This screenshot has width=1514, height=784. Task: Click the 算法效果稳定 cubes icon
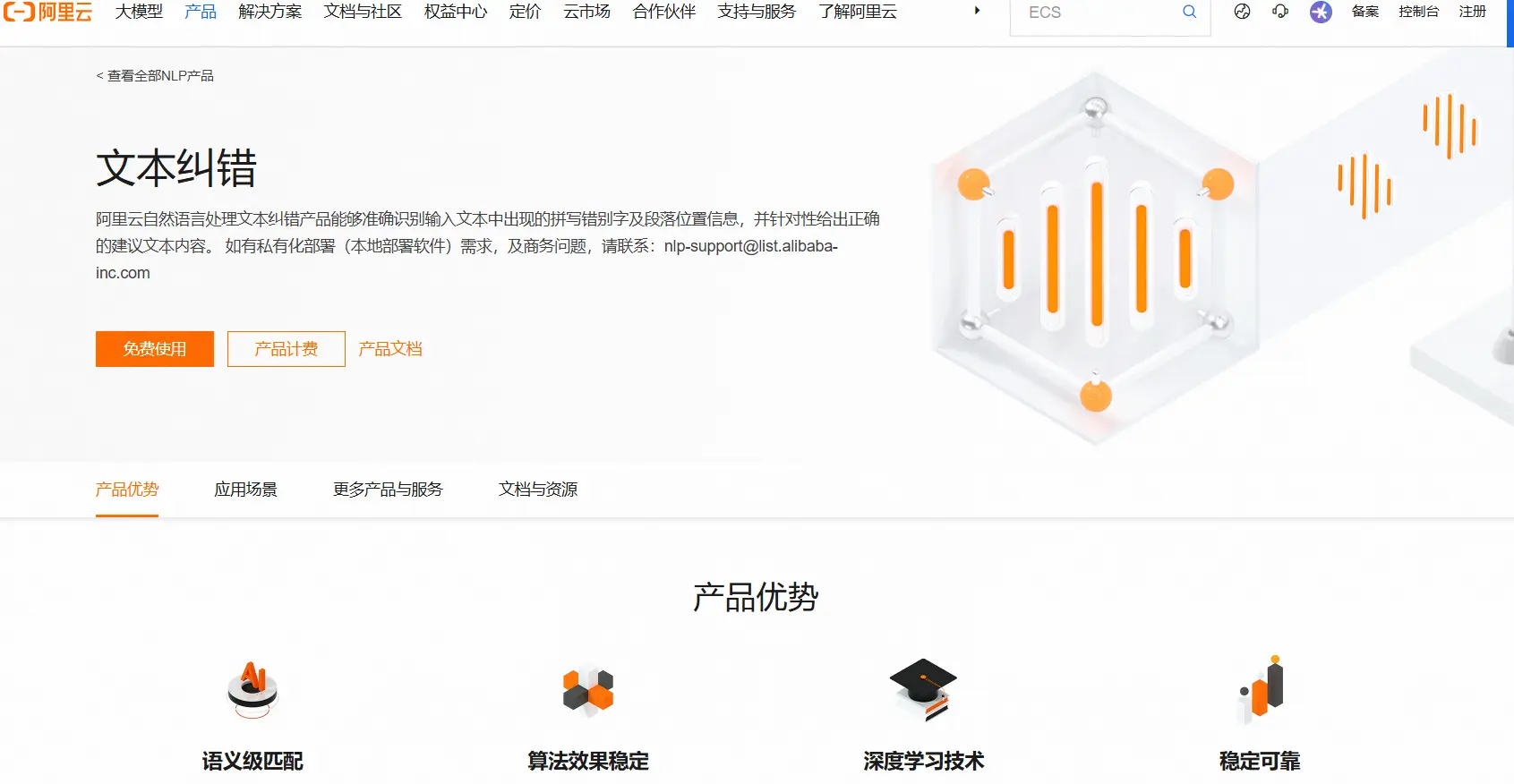point(588,690)
